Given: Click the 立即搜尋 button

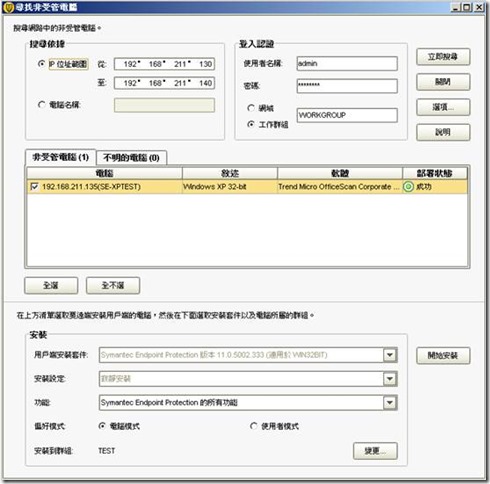Looking at the screenshot, I should tap(443, 57).
